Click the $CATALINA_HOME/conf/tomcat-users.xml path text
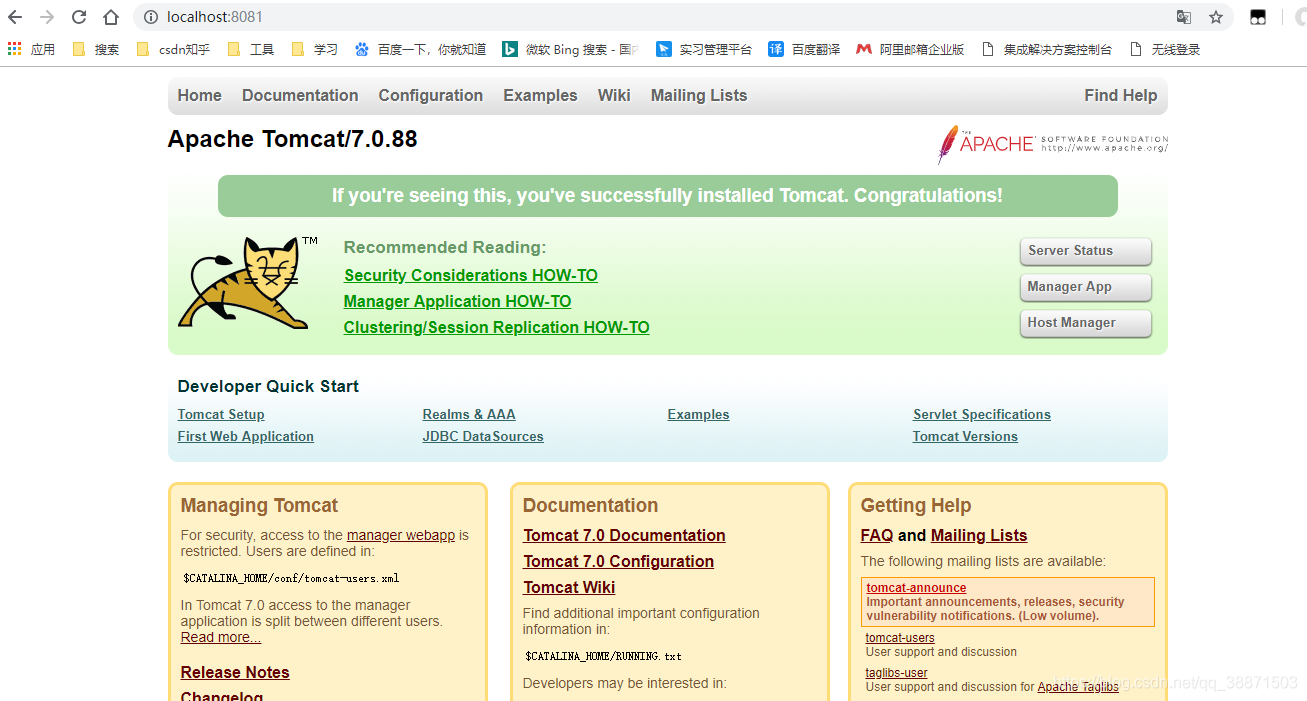The width and height of the screenshot is (1307, 701). [x=291, y=578]
